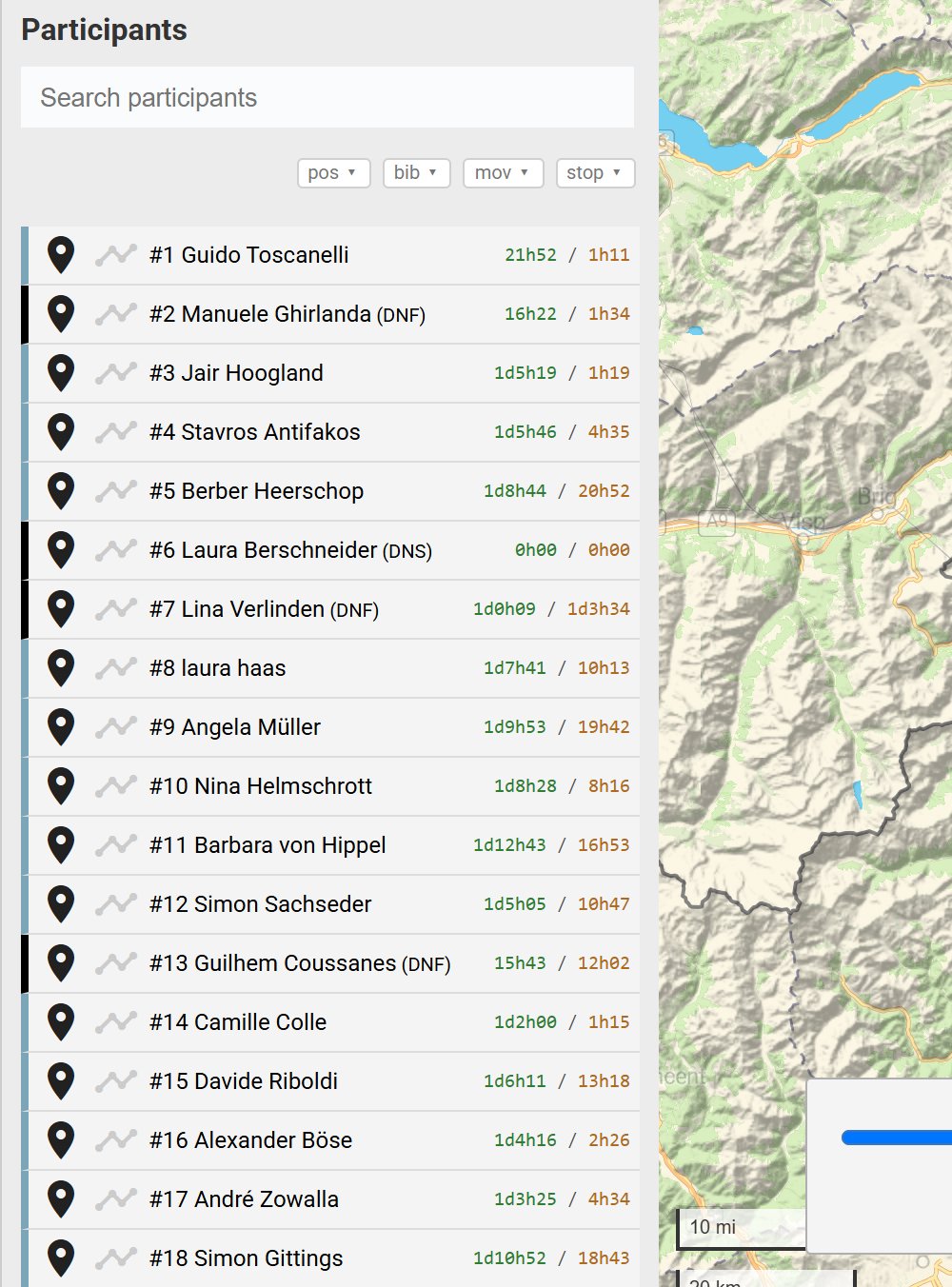The height and width of the screenshot is (1287, 952).
Task: Click stopped time 0h00 for Laura Berschneider
Action: 608,550
